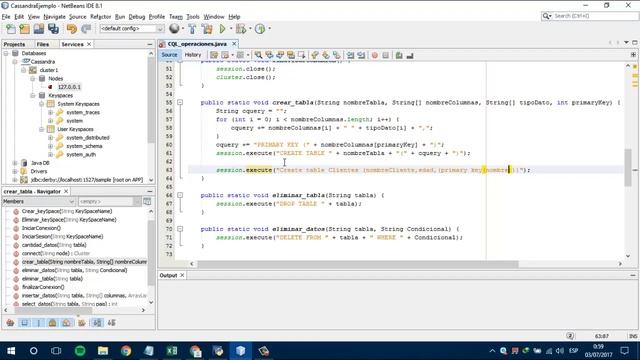Open the File menu

(x=6, y=17)
